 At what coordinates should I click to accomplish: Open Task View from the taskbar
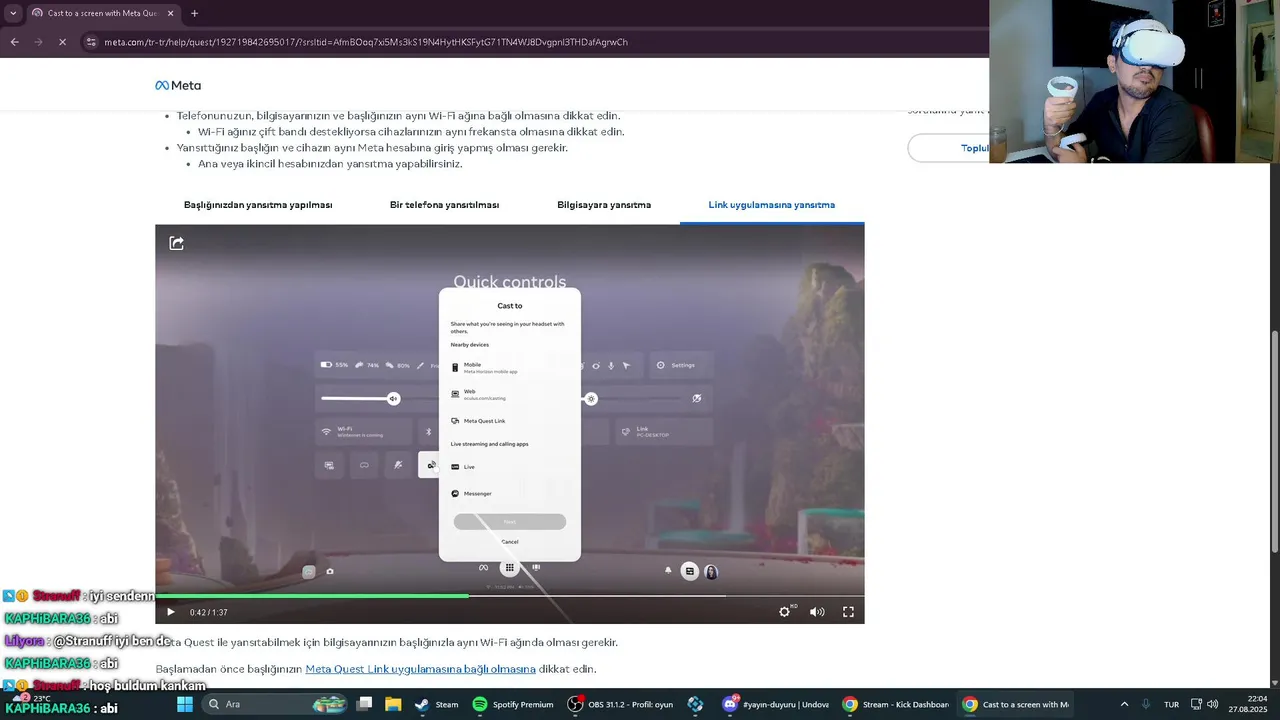coord(365,704)
